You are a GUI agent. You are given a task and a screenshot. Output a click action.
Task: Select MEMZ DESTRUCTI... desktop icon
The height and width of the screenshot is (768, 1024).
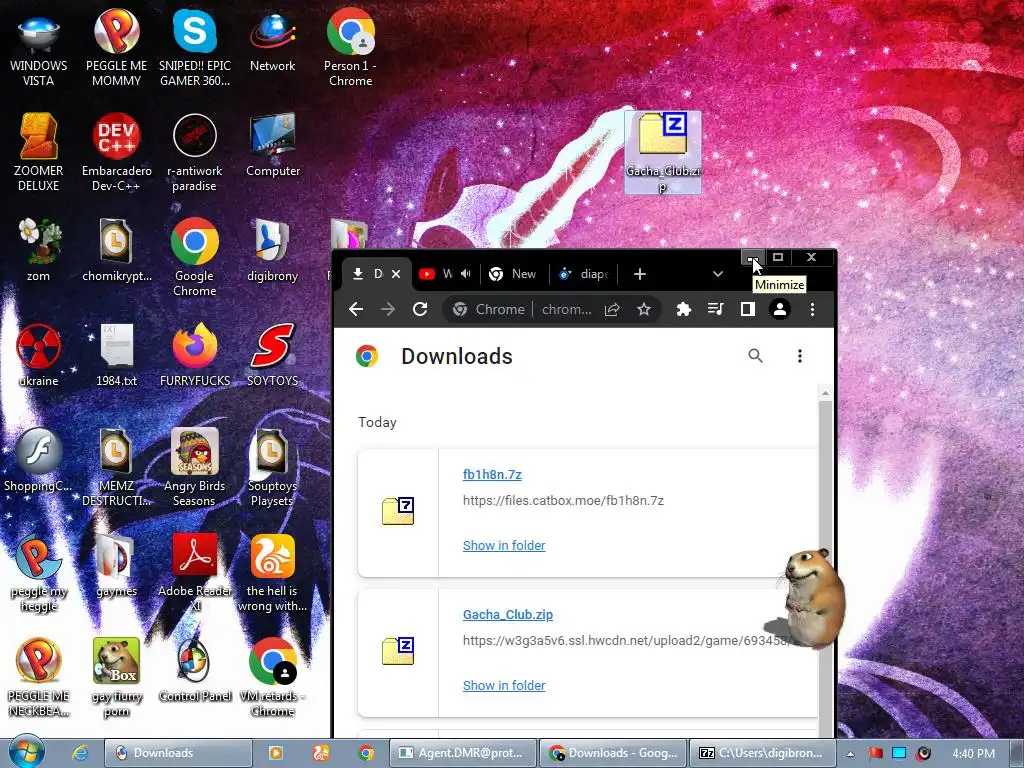(x=116, y=468)
